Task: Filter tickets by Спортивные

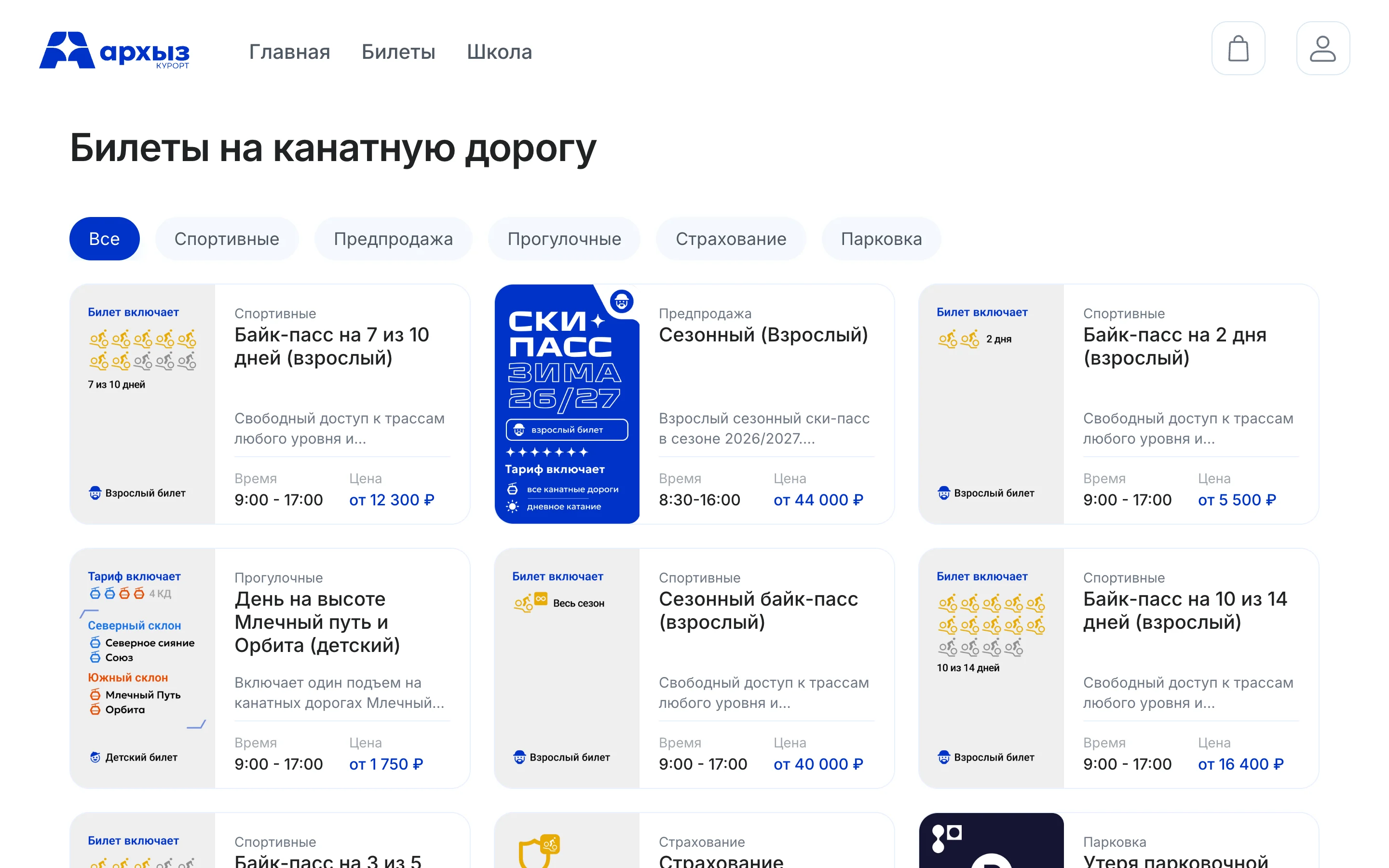Action: tap(227, 239)
